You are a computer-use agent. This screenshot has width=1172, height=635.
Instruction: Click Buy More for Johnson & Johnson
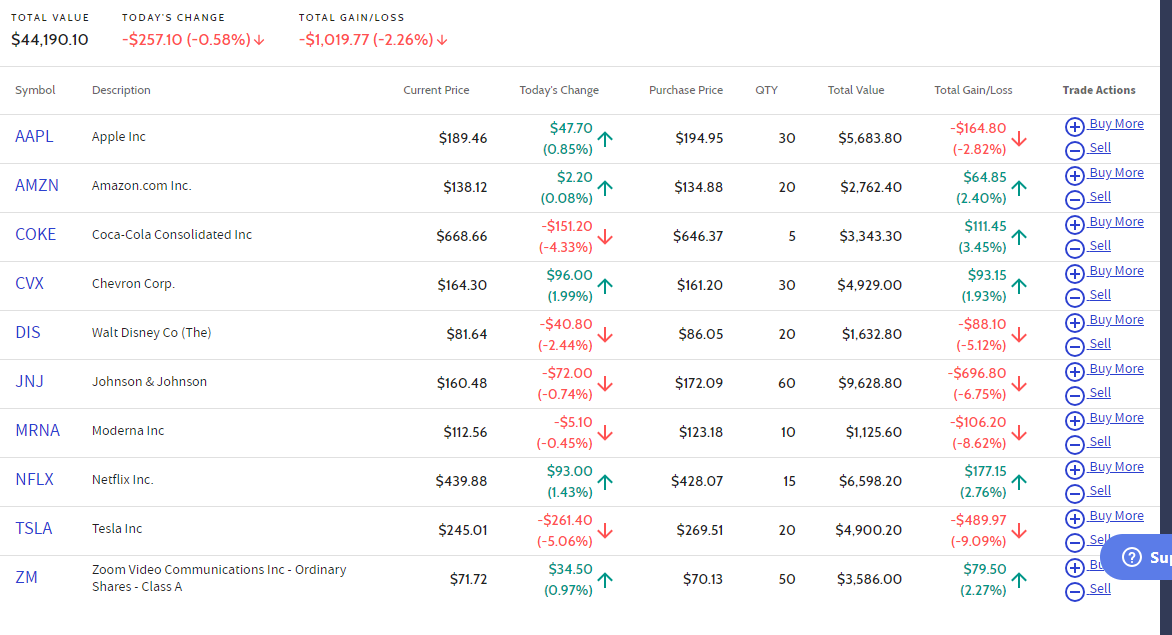click(1116, 369)
